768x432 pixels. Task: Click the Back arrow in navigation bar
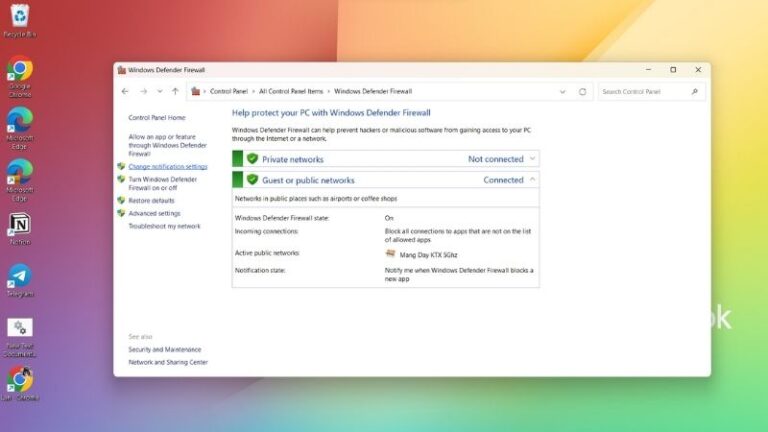[125, 91]
